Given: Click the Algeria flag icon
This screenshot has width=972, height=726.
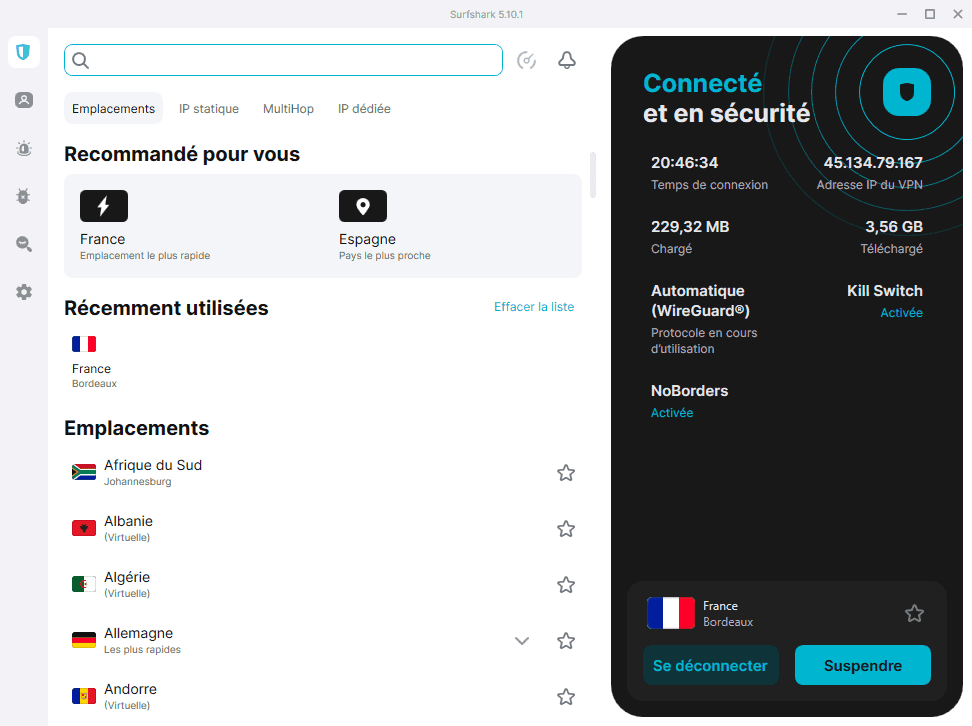Looking at the screenshot, I should (84, 584).
